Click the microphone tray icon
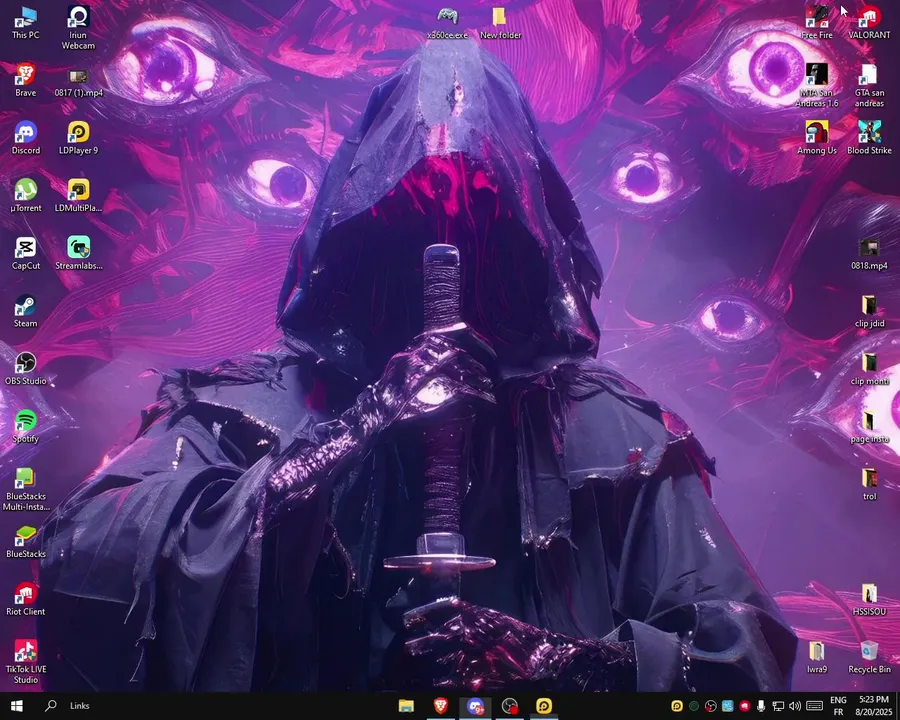This screenshot has height=720, width=900. point(761,706)
